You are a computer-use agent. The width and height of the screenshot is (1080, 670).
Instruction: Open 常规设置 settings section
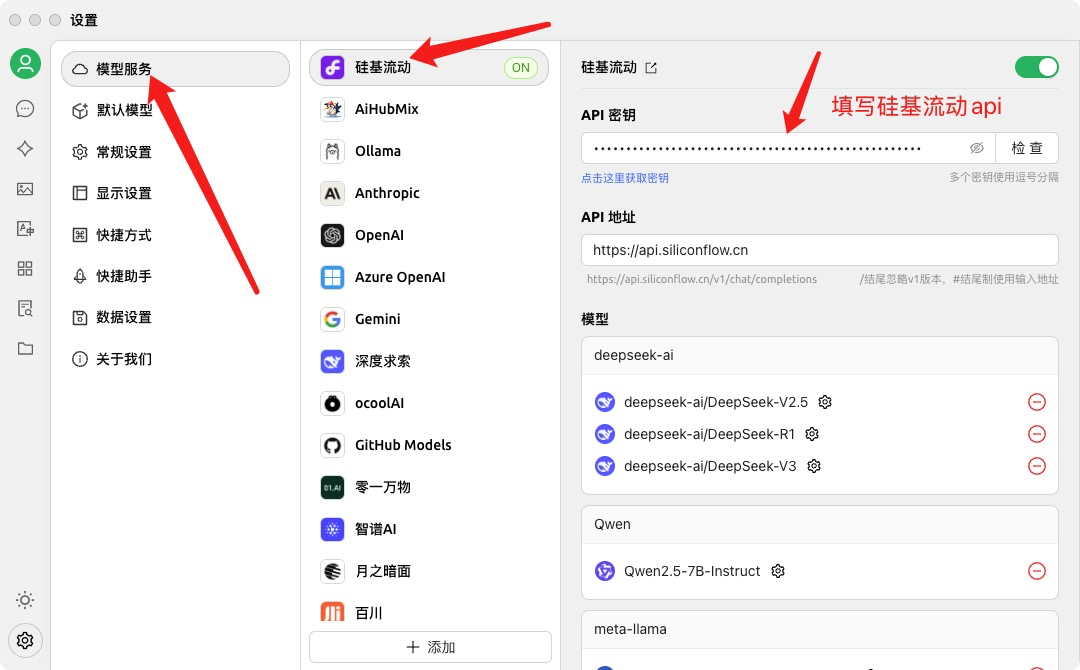(176, 152)
